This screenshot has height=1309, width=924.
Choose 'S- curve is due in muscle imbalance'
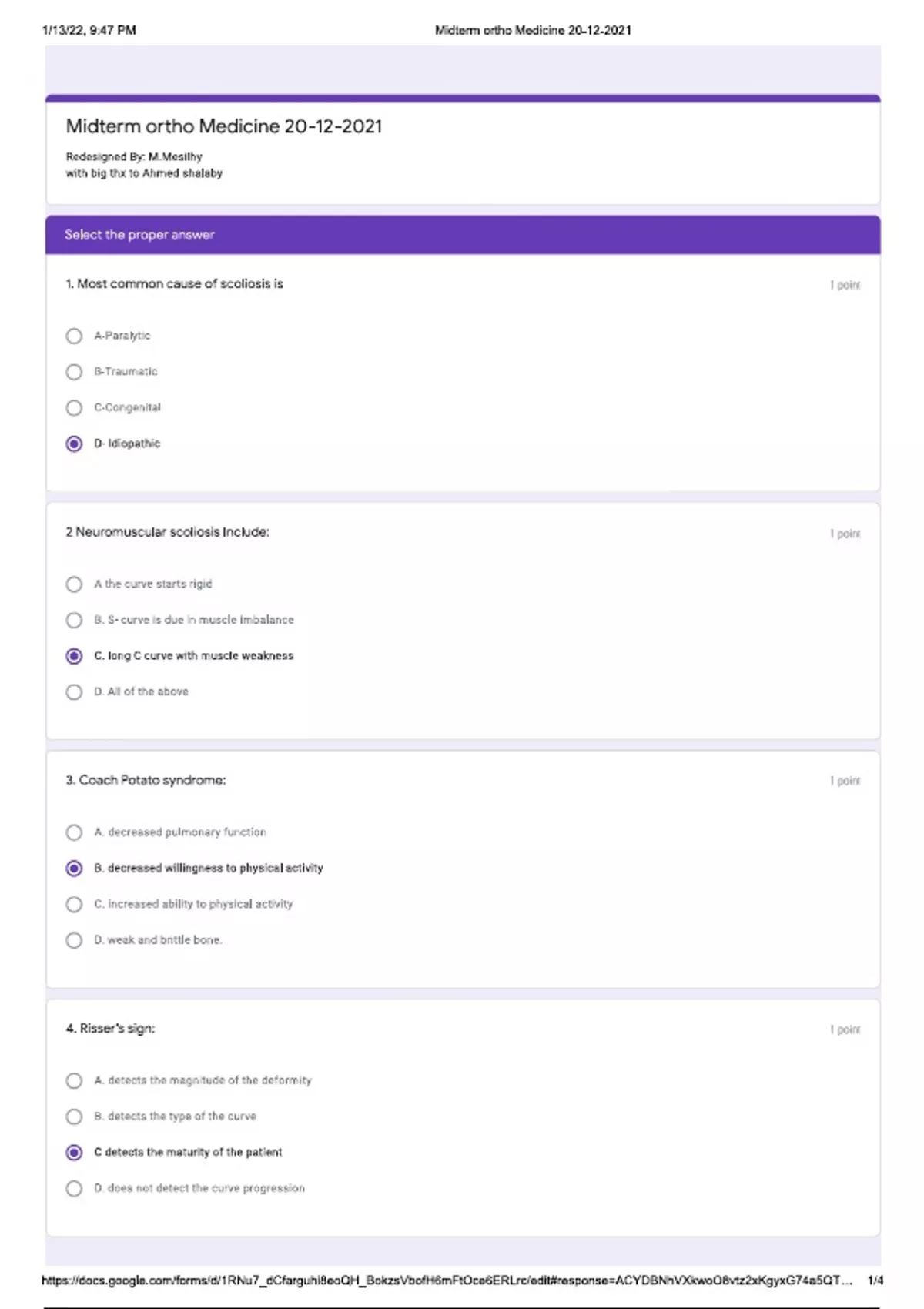[74, 620]
